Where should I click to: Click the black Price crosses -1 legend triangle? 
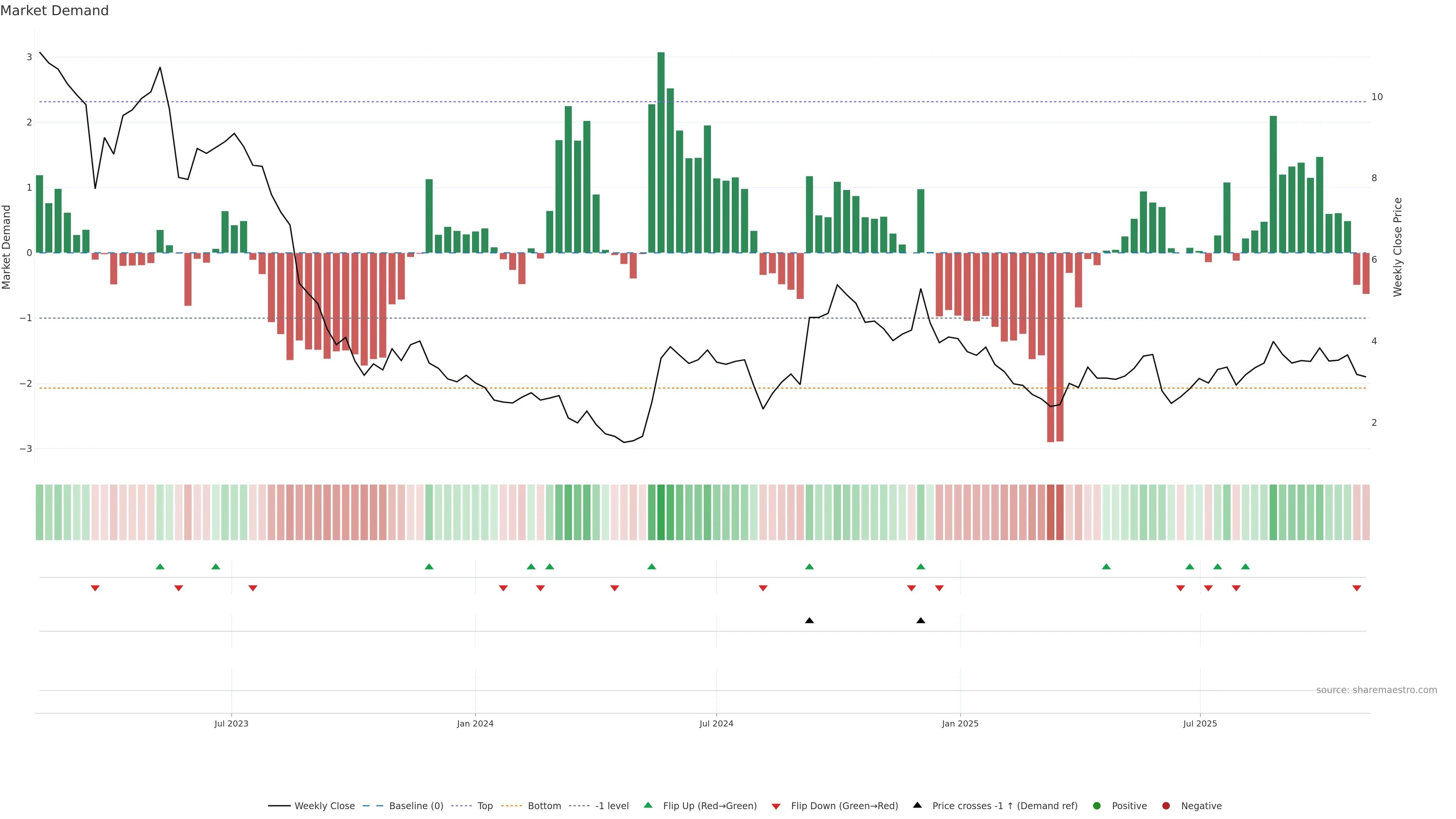point(917,805)
